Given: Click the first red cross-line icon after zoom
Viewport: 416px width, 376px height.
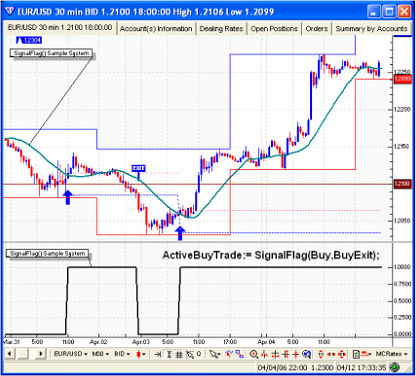Looking at the screenshot, I should (265, 354).
